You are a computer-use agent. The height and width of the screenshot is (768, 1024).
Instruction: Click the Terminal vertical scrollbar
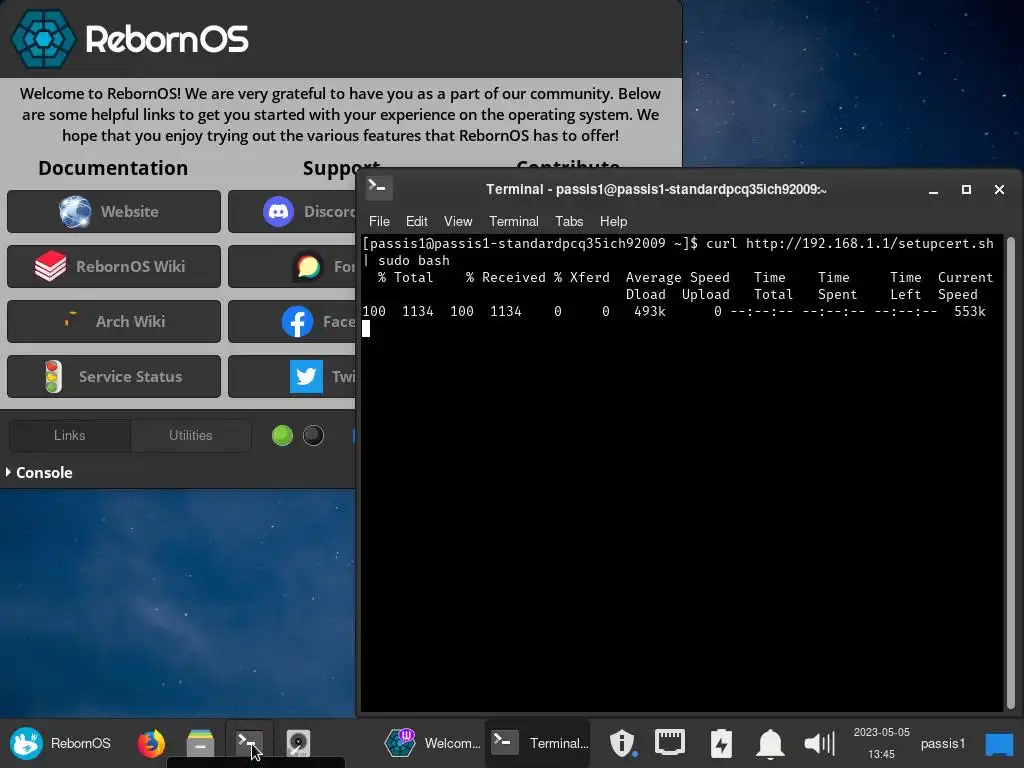(1011, 473)
